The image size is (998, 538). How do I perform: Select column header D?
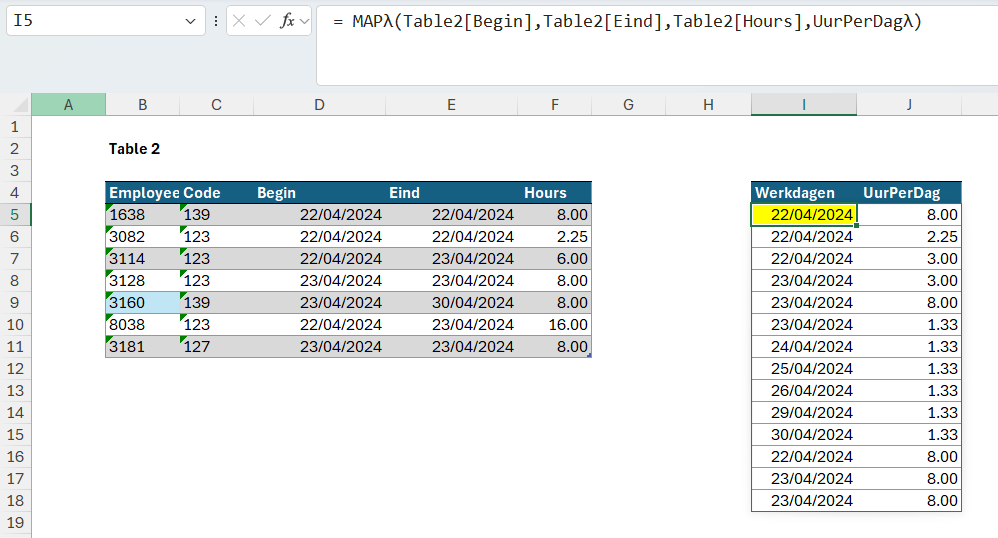[320, 105]
